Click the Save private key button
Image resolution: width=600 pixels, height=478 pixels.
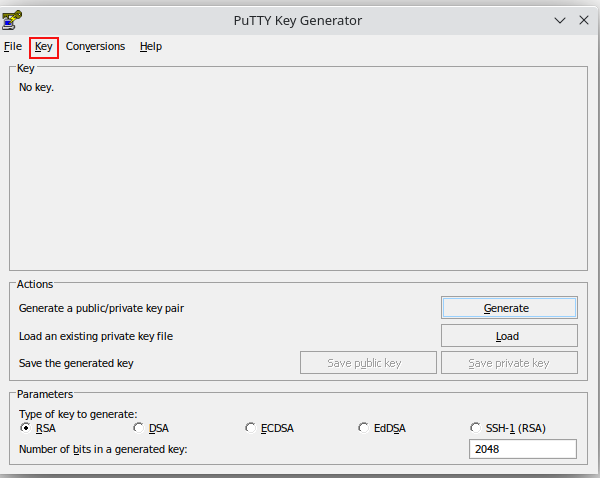click(509, 362)
